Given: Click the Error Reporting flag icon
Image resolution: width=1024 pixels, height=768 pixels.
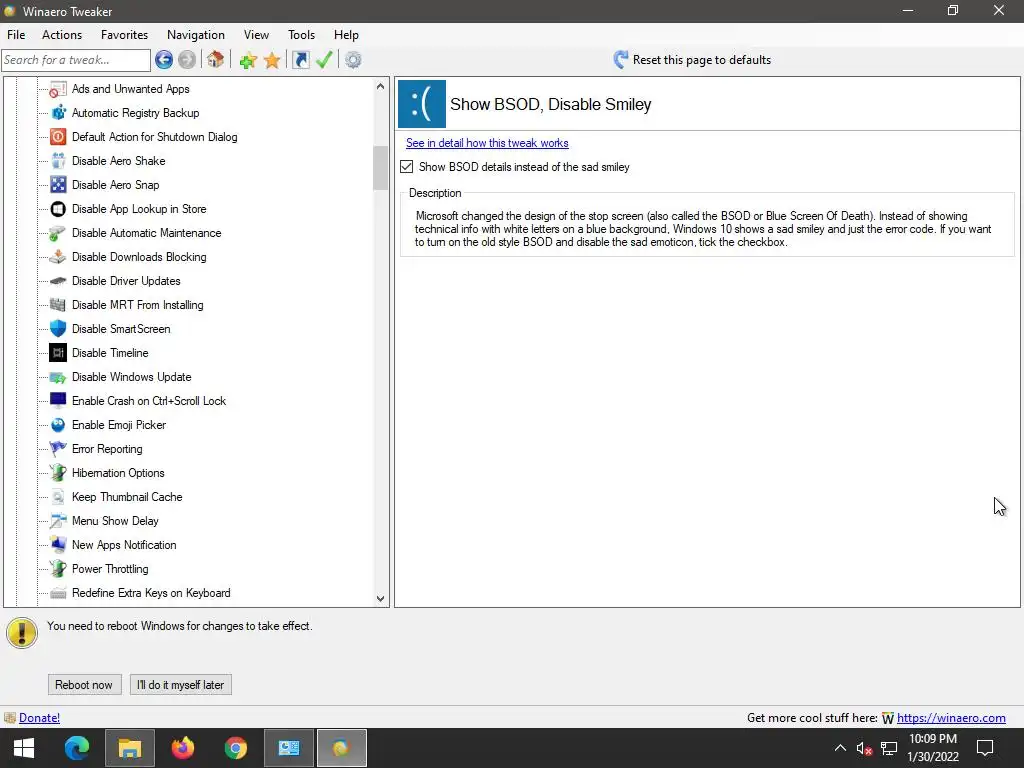Looking at the screenshot, I should (58, 449).
